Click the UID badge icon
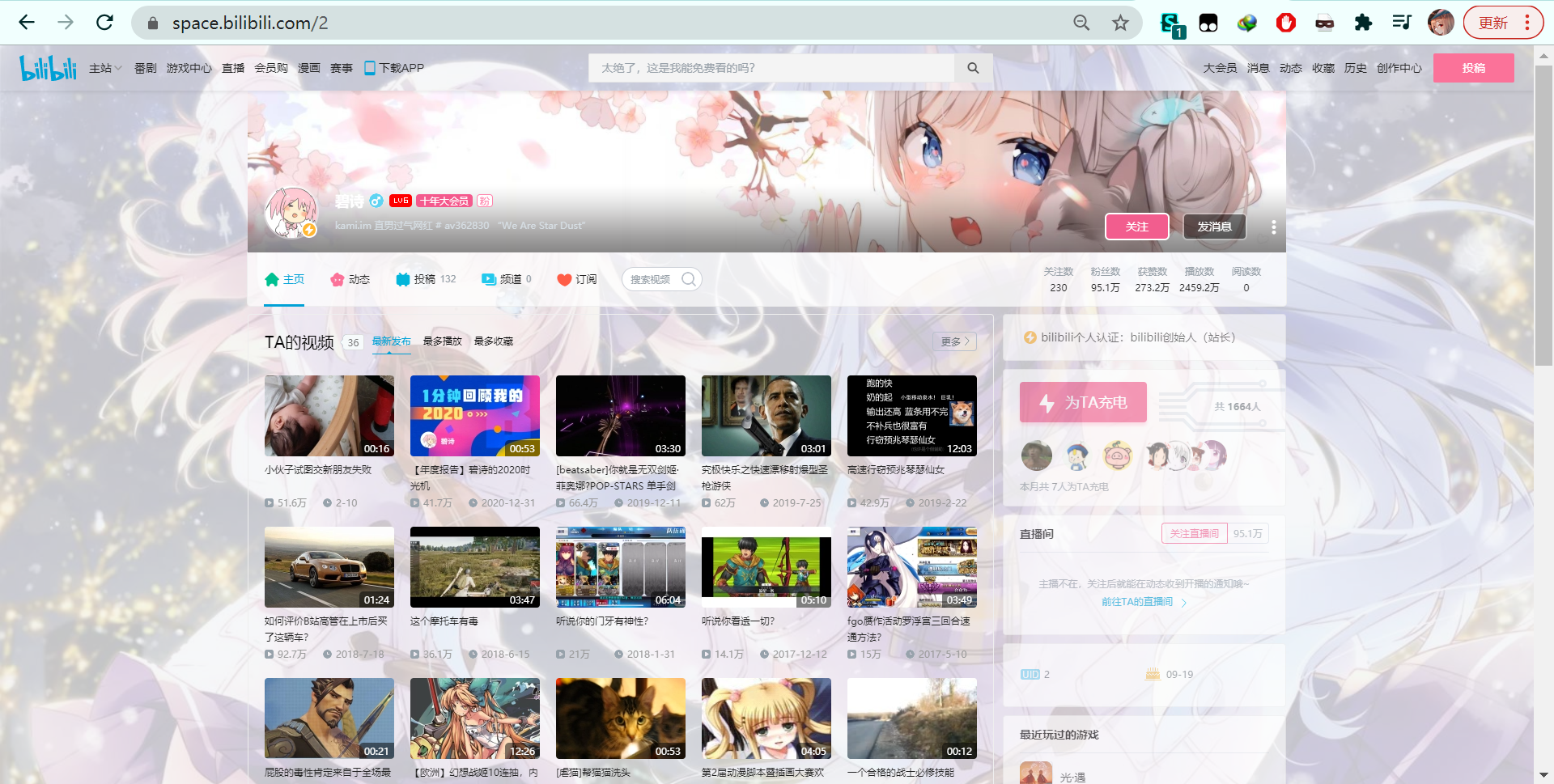 pos(1030,674)
